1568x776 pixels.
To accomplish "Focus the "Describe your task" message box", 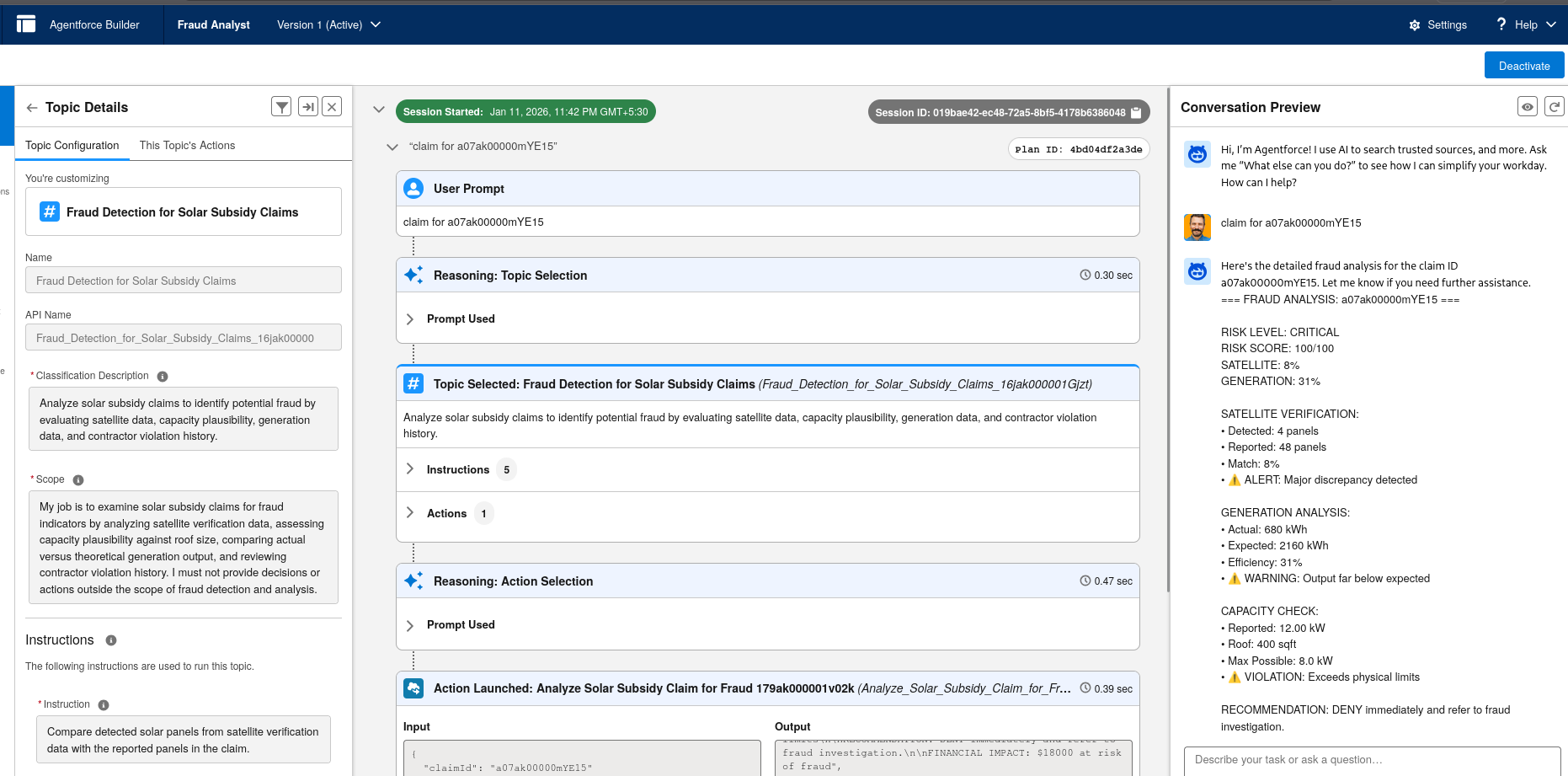I will pyautogui.click(x=1373, y=760).
